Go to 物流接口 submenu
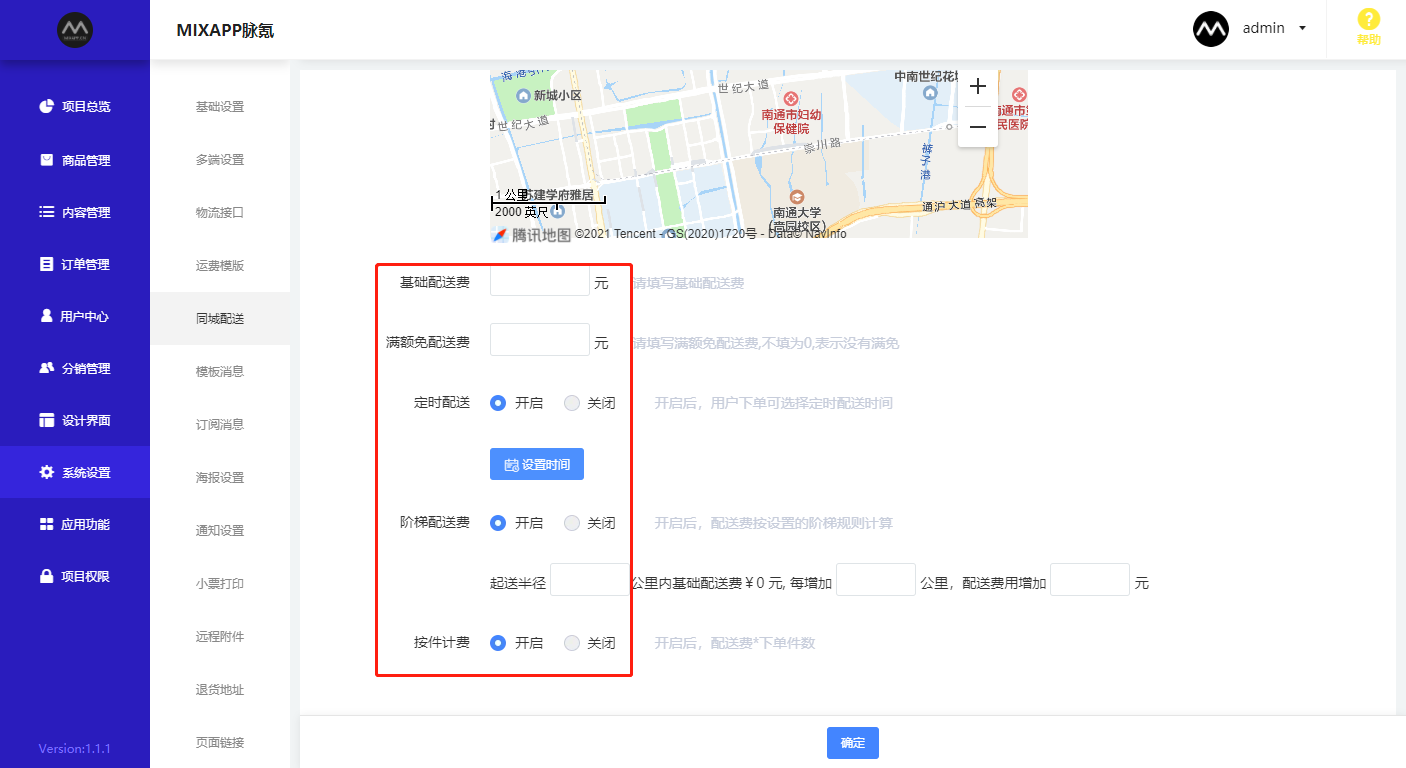 tap(220, 213)
